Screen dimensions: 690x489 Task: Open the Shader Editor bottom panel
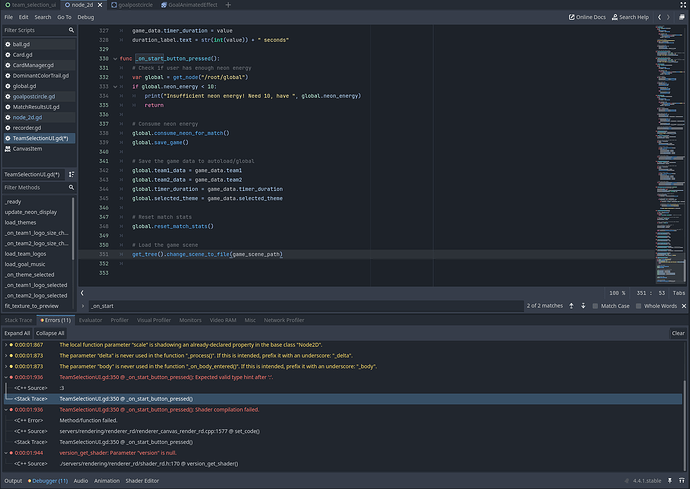point(142,481)
